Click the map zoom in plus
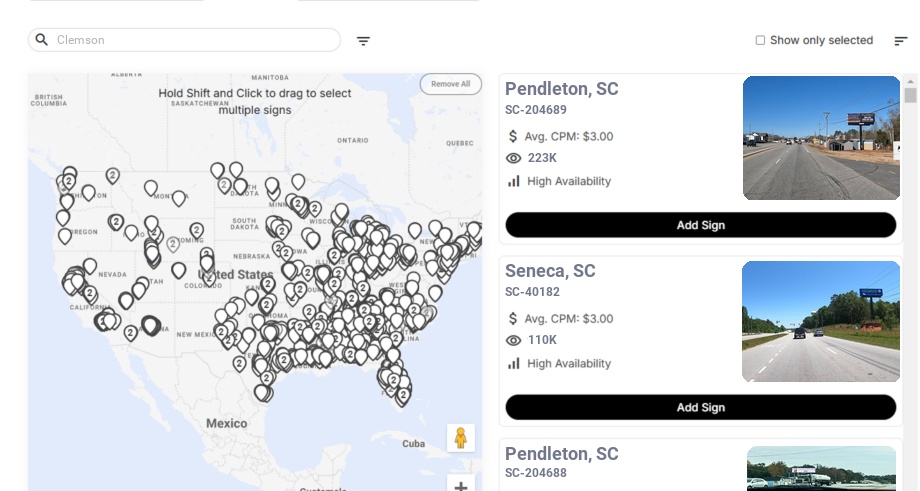Viewport: 920px width, 491px height. click(x=461, y=486)
